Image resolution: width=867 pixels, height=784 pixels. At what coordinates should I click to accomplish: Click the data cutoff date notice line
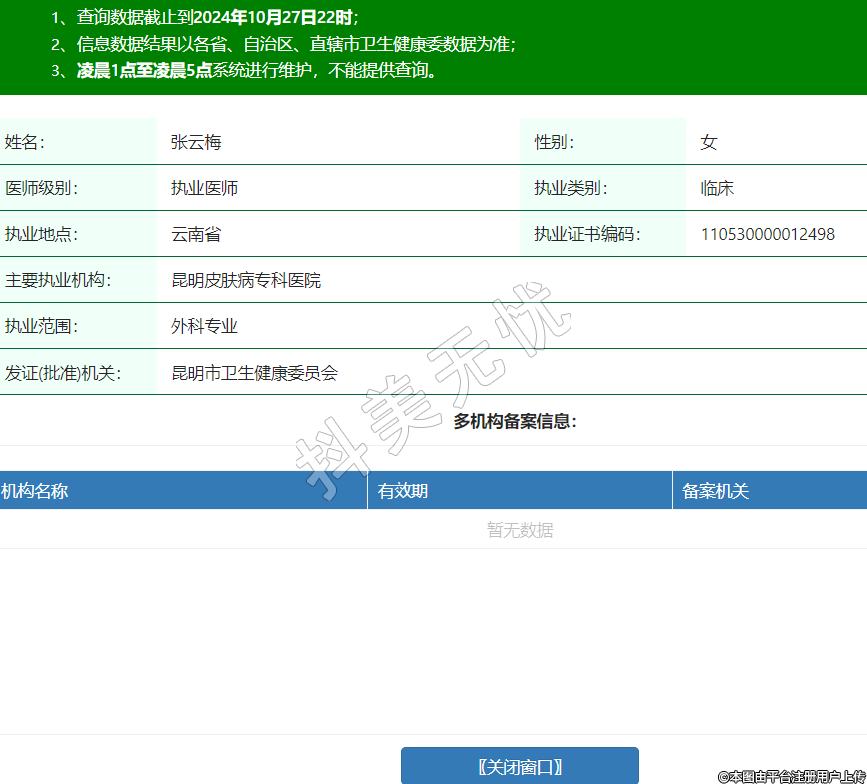coord(205,17)
